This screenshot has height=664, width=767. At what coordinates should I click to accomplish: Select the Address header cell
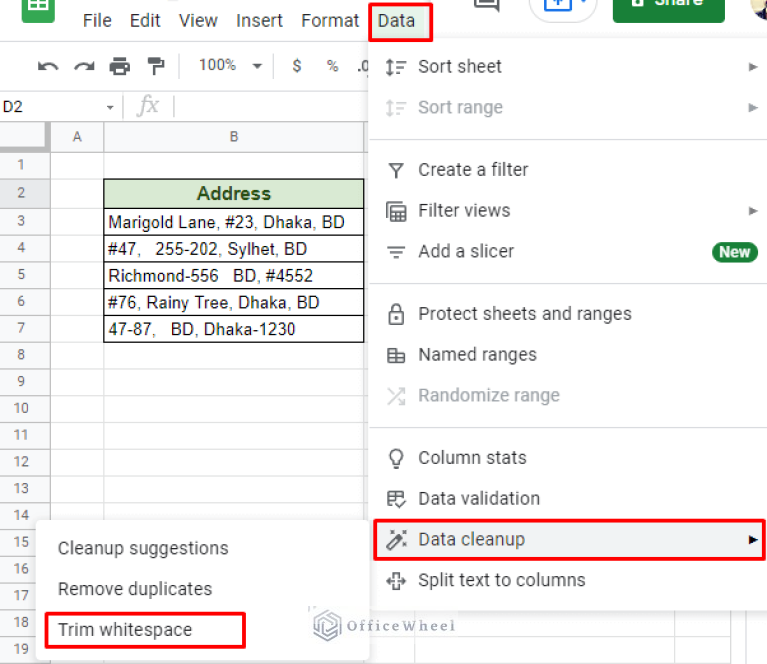[234, 194]
